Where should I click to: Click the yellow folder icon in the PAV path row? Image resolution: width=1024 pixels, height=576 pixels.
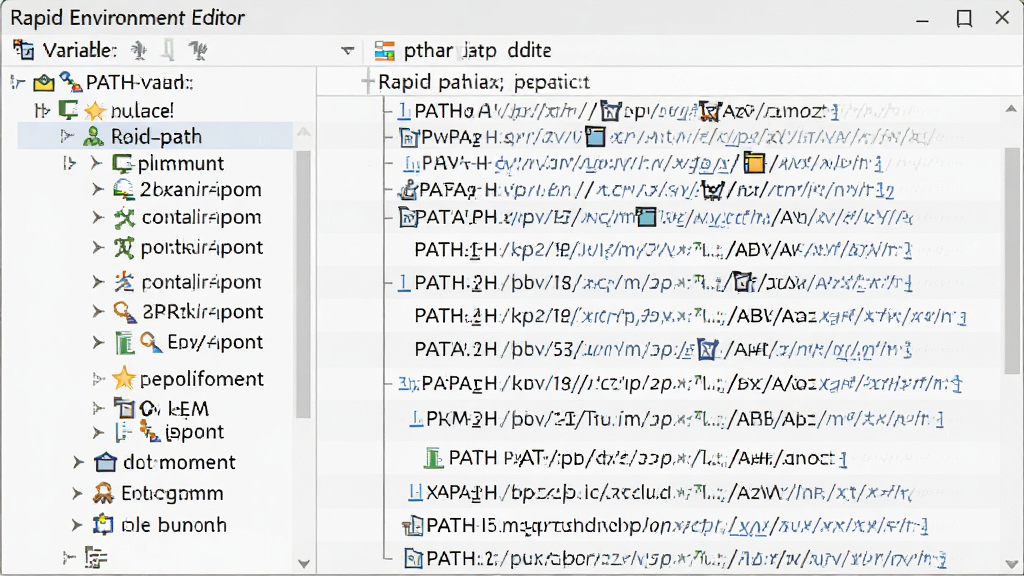click(x=754, y=162)
